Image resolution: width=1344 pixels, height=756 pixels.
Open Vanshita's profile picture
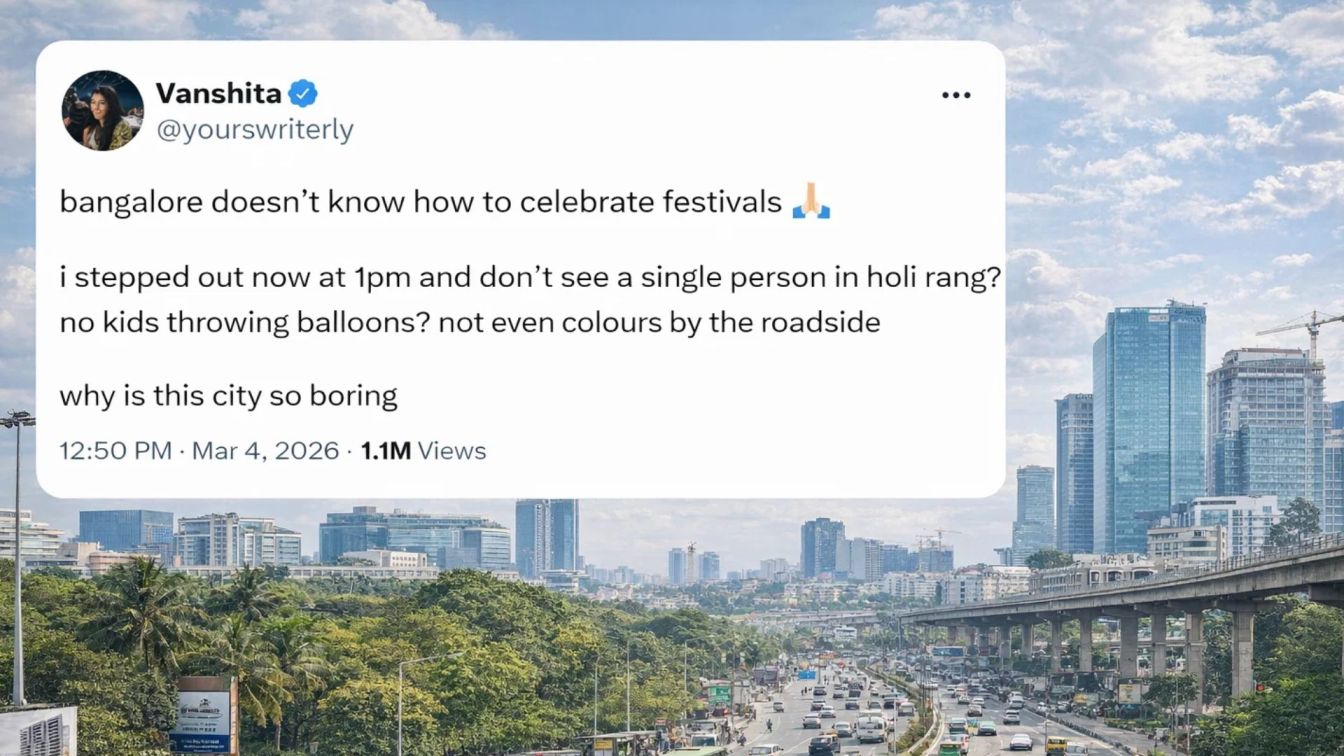[103, 110]
